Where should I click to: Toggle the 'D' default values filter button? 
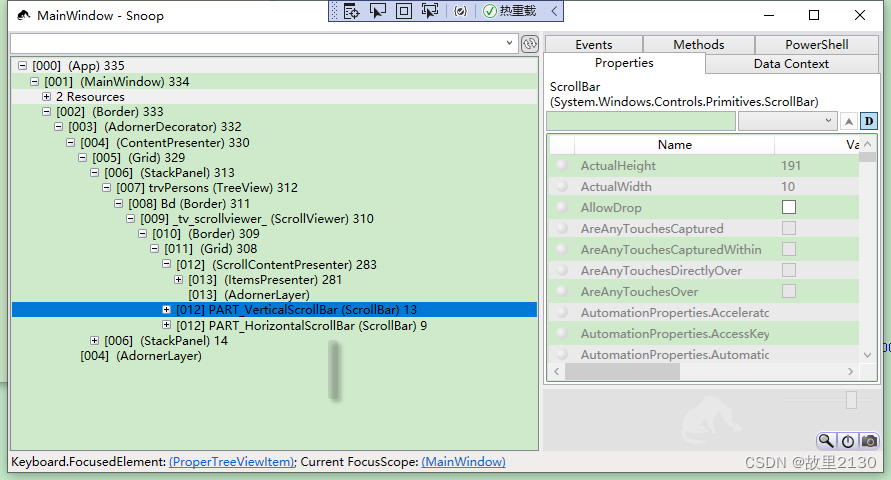tap(868, 121)
